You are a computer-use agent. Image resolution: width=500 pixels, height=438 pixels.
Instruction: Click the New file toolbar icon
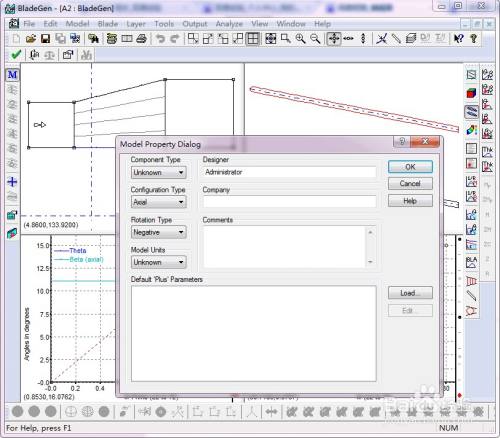[16, 39]
